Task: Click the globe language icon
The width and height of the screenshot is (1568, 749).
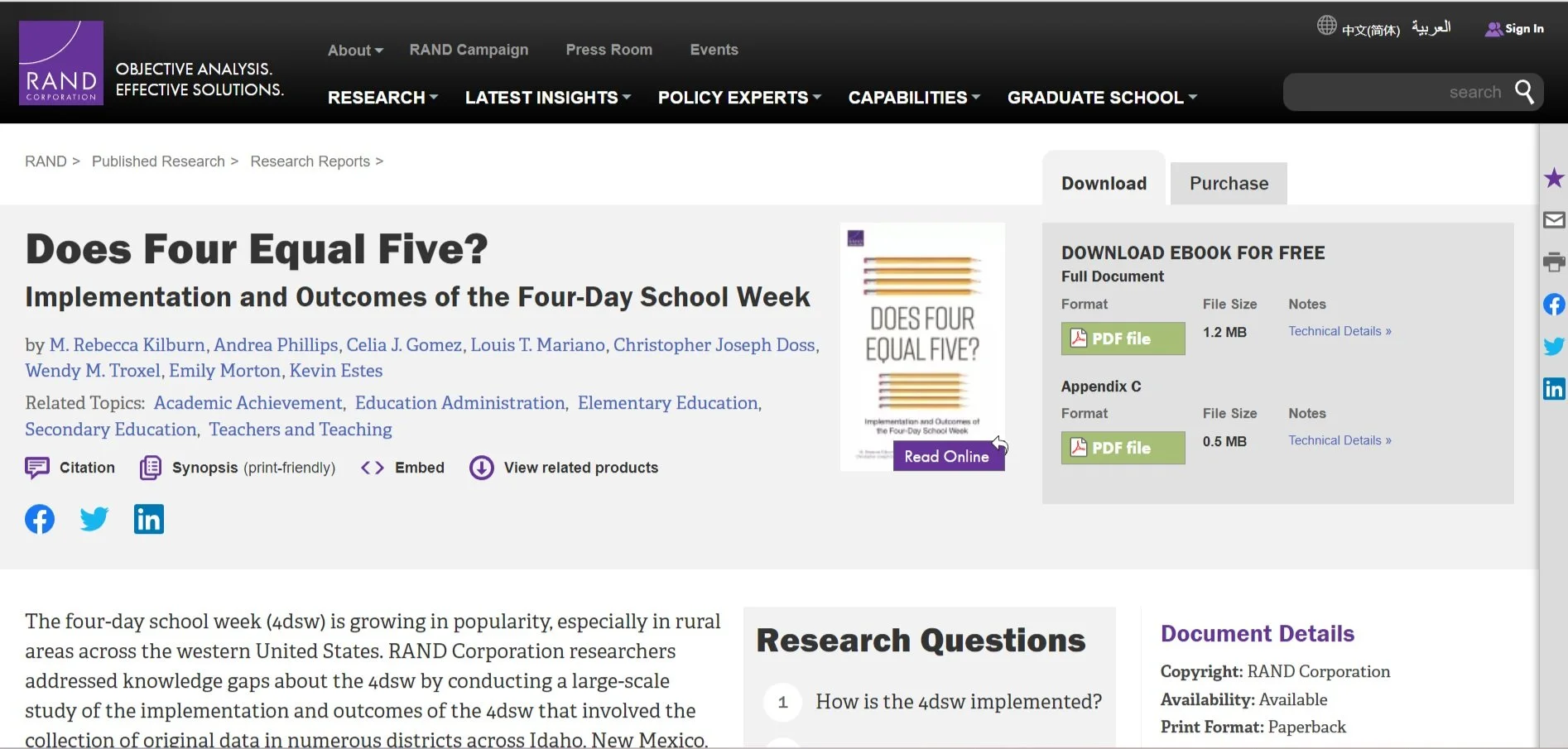Action: tap(1326, 26)
